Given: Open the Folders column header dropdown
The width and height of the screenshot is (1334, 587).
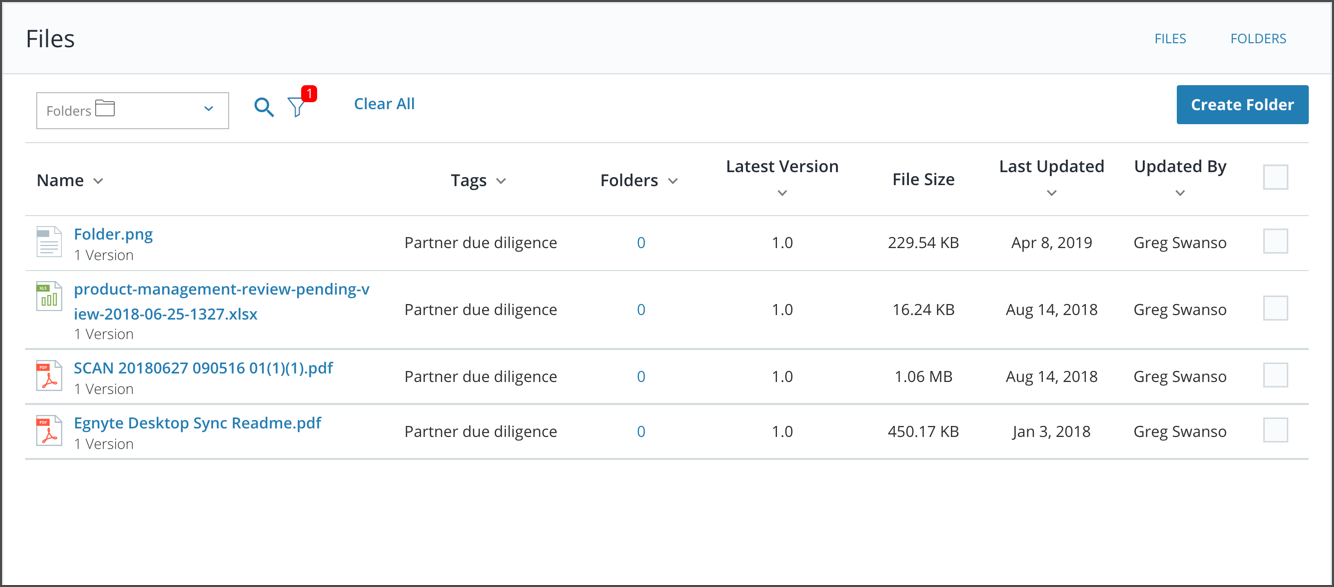Looking at the screenshot, I should tap(673, 181).
